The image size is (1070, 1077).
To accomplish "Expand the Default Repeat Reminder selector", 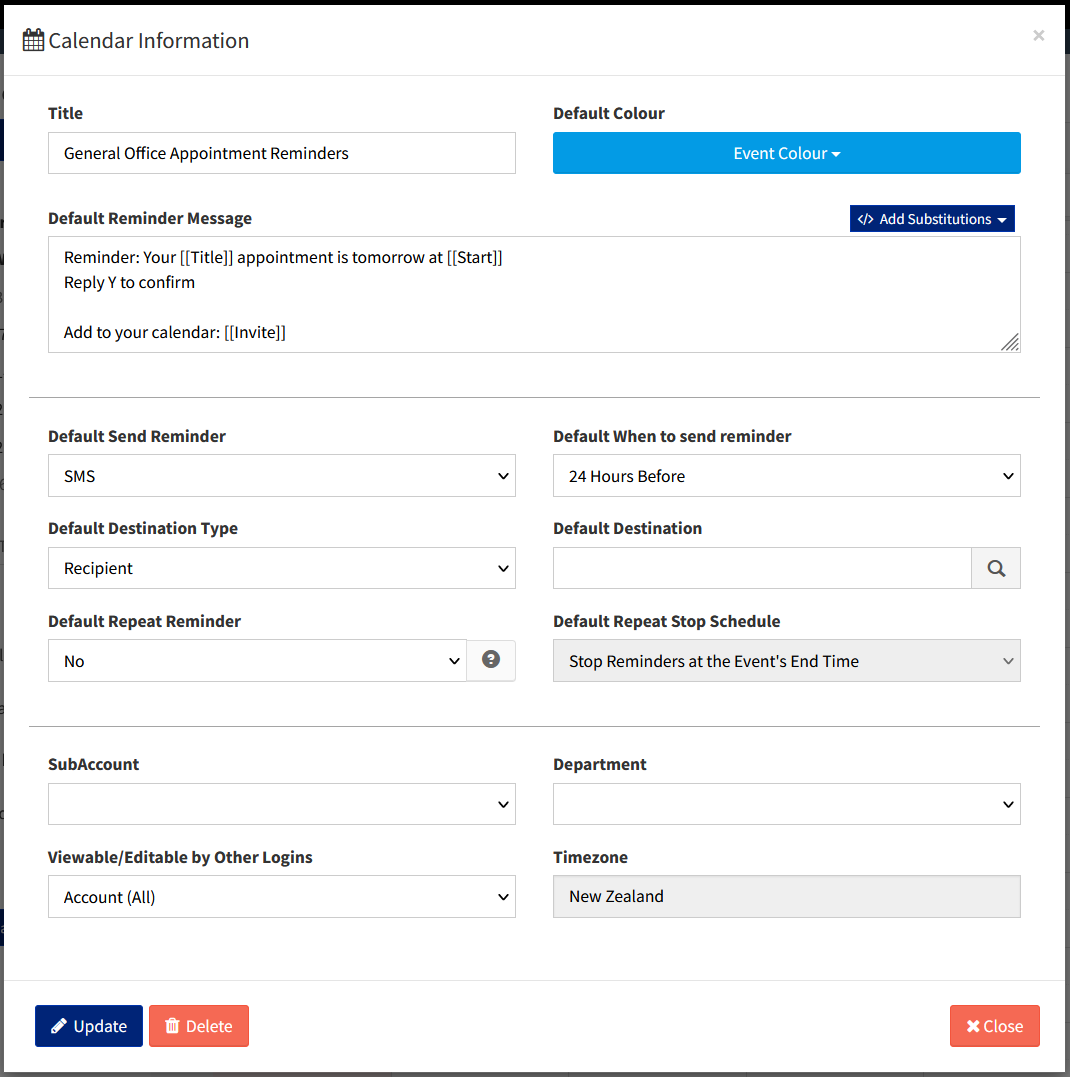I will [x=257, y=660].
